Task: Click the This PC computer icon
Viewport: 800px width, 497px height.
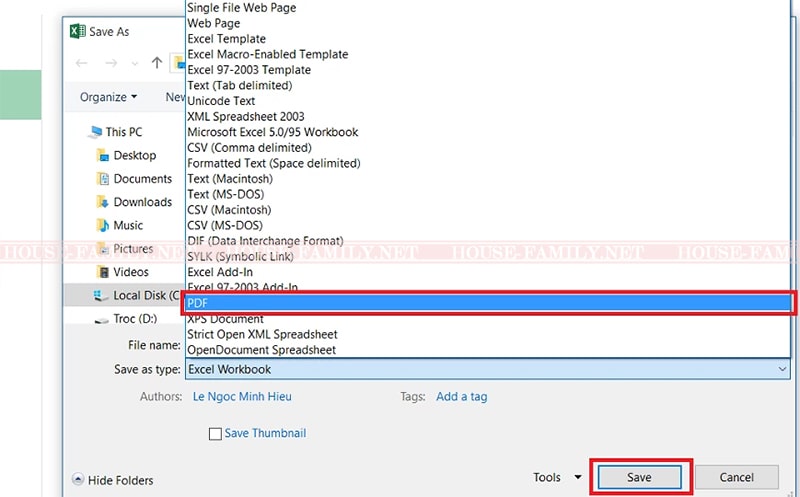Action: click(95, 132)
